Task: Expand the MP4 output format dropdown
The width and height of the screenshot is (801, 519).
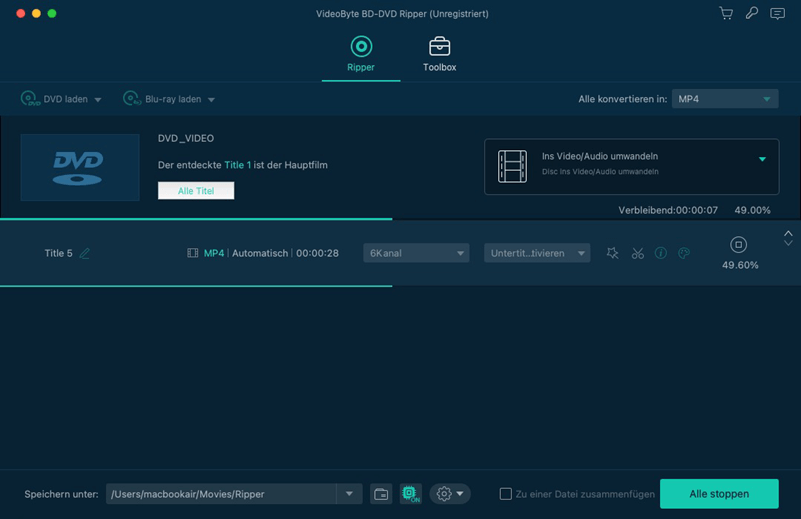Action: (x=725, y=99)
